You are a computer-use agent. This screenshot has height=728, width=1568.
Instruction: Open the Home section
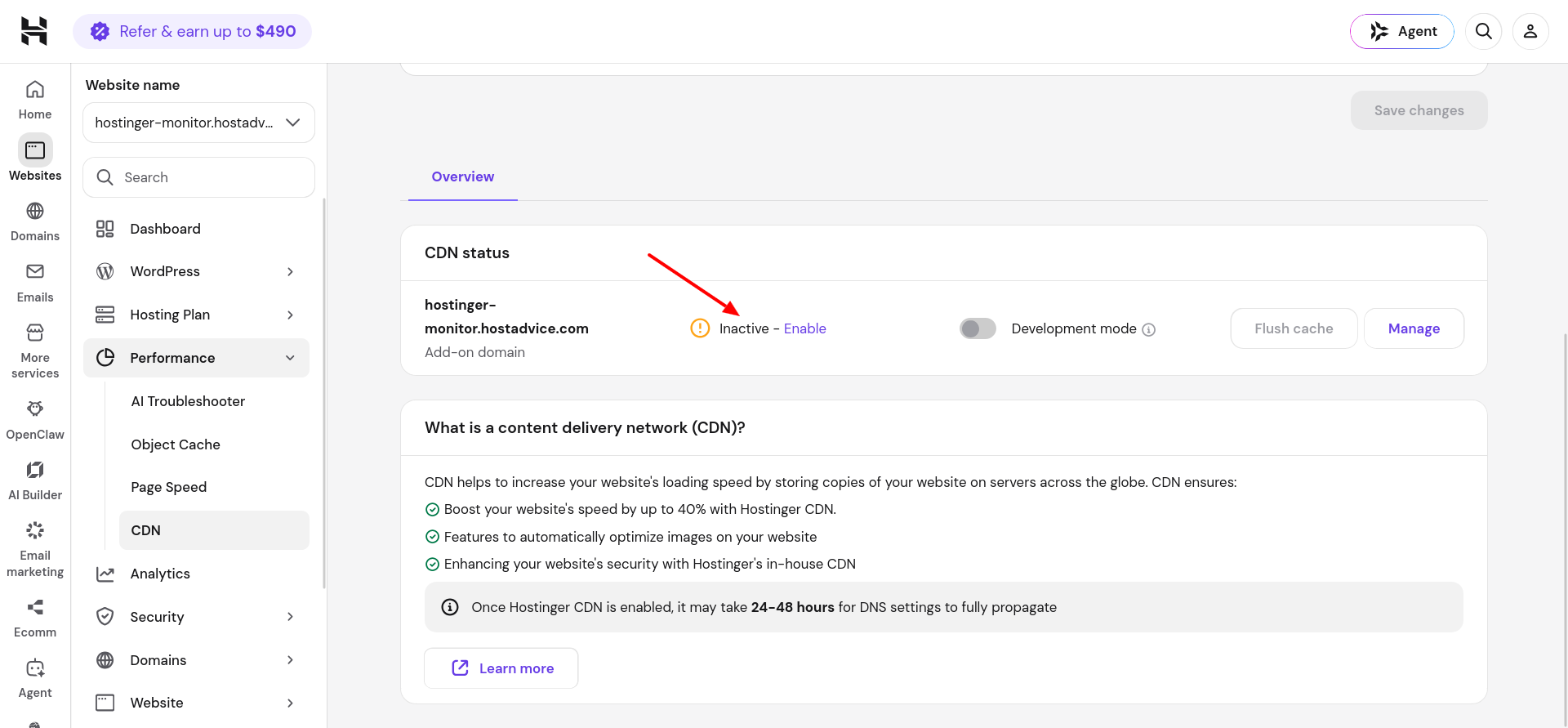(x=35, y=100)
